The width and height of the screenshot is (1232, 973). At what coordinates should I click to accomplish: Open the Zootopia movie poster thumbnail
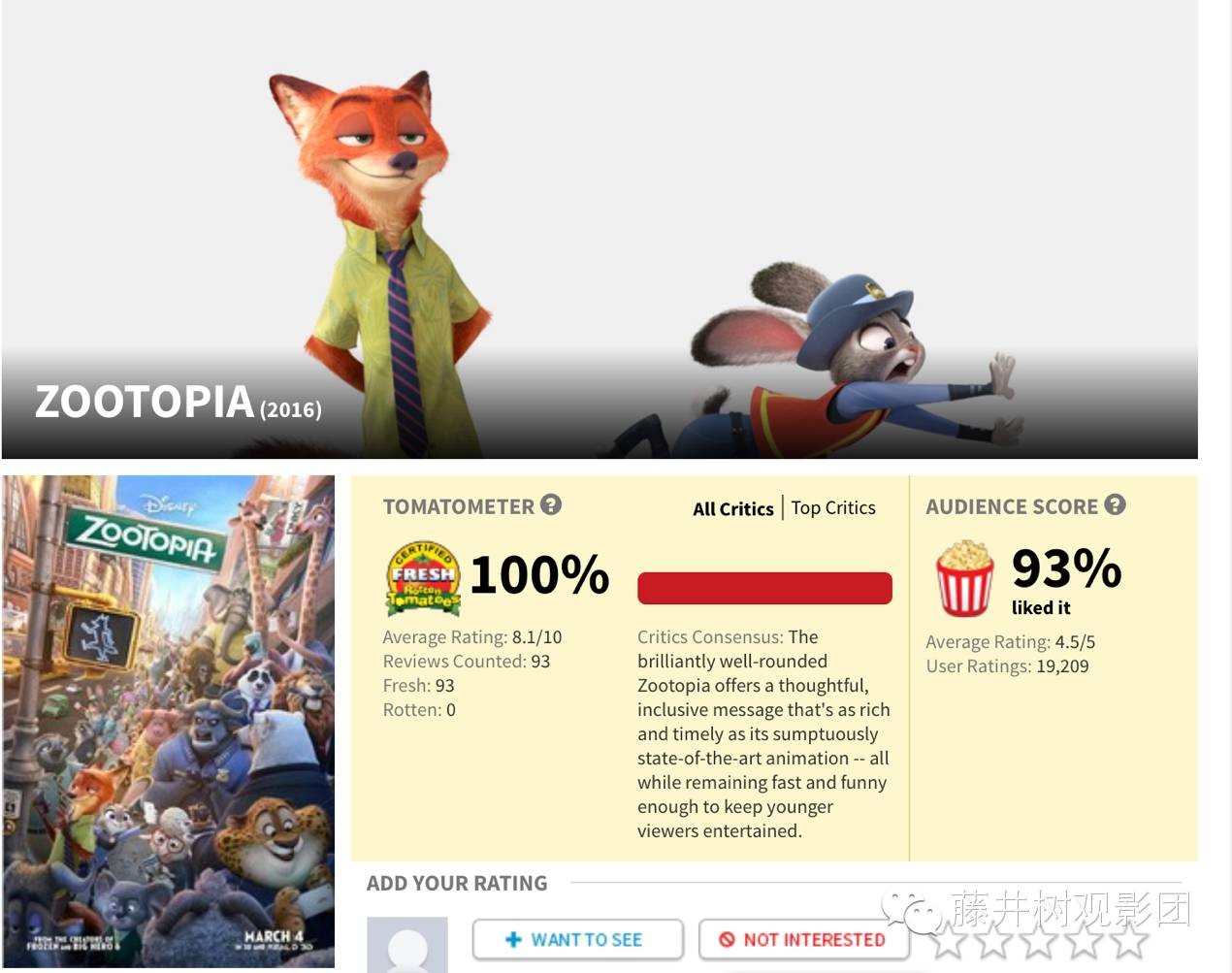[x=169, y=721]
